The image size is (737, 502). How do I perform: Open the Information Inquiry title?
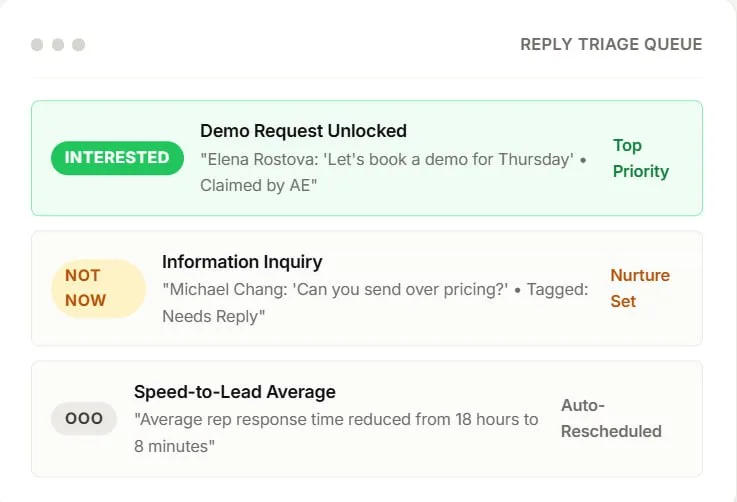[x=242, y=262]
